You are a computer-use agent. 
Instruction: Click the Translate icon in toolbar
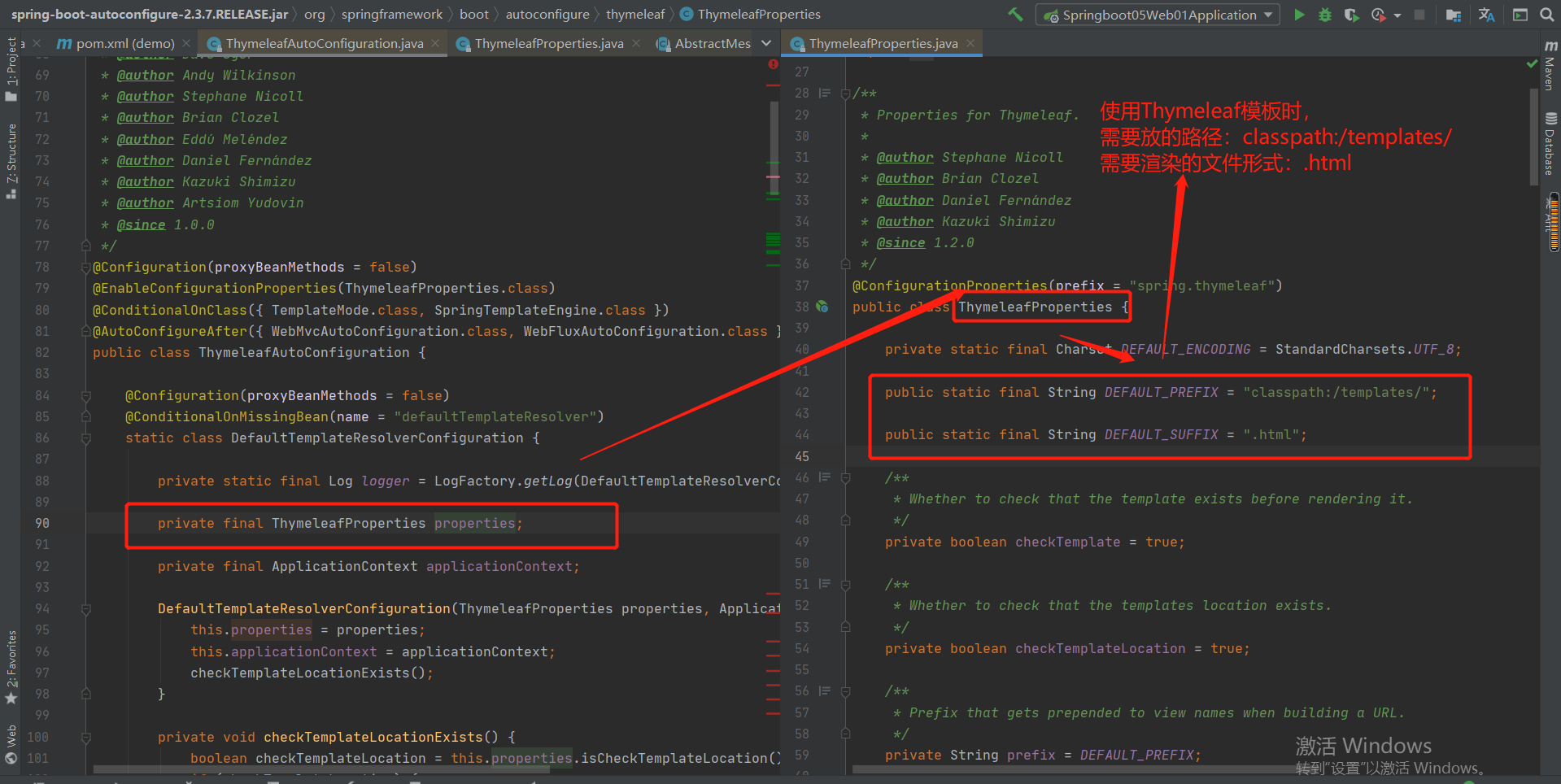1487,15
